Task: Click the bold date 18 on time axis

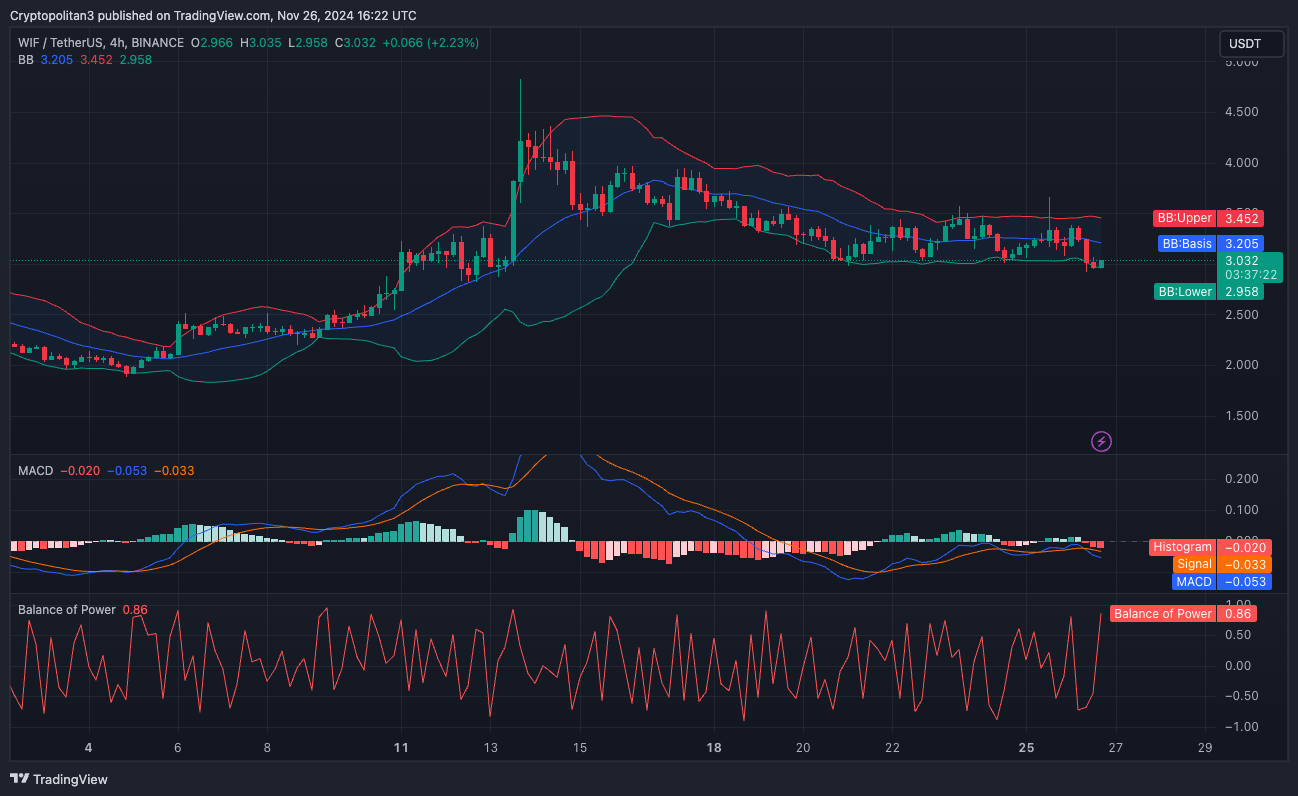Action: tap(714, 747)
